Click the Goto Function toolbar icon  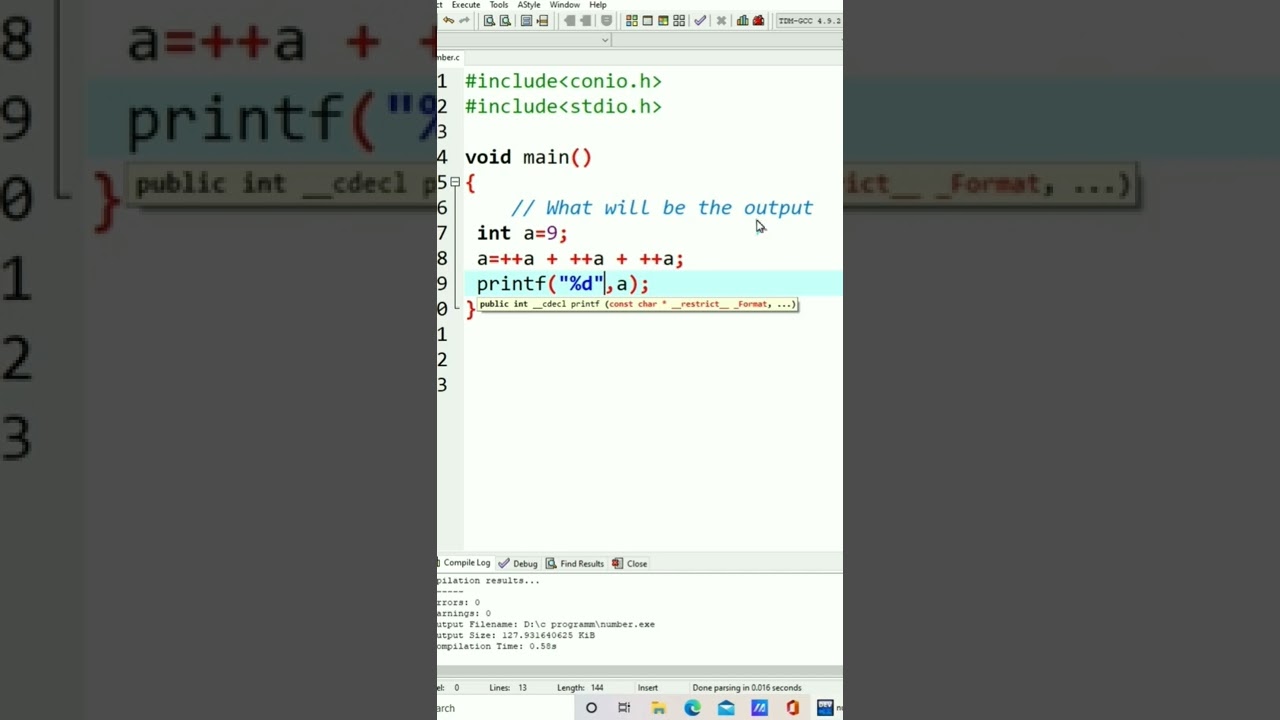point(526,20)
